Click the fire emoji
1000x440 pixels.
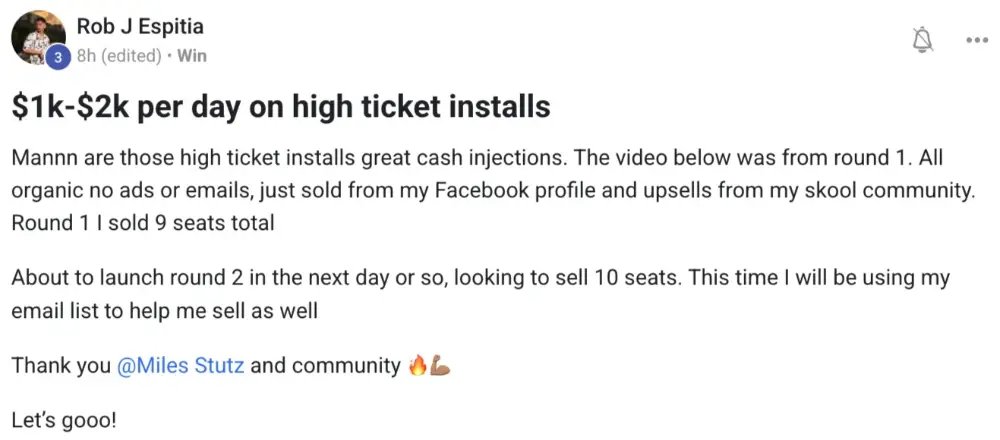coord(418,365)
